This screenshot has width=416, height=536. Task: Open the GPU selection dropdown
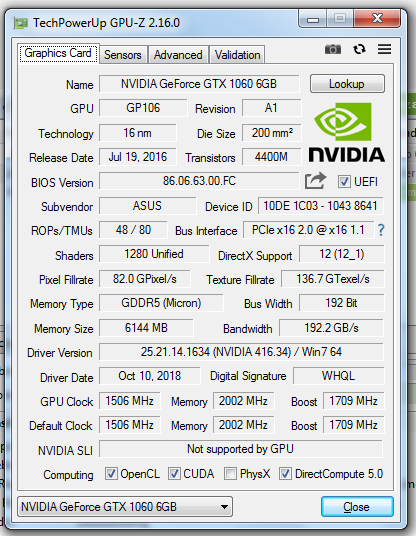tap(125, 507)
